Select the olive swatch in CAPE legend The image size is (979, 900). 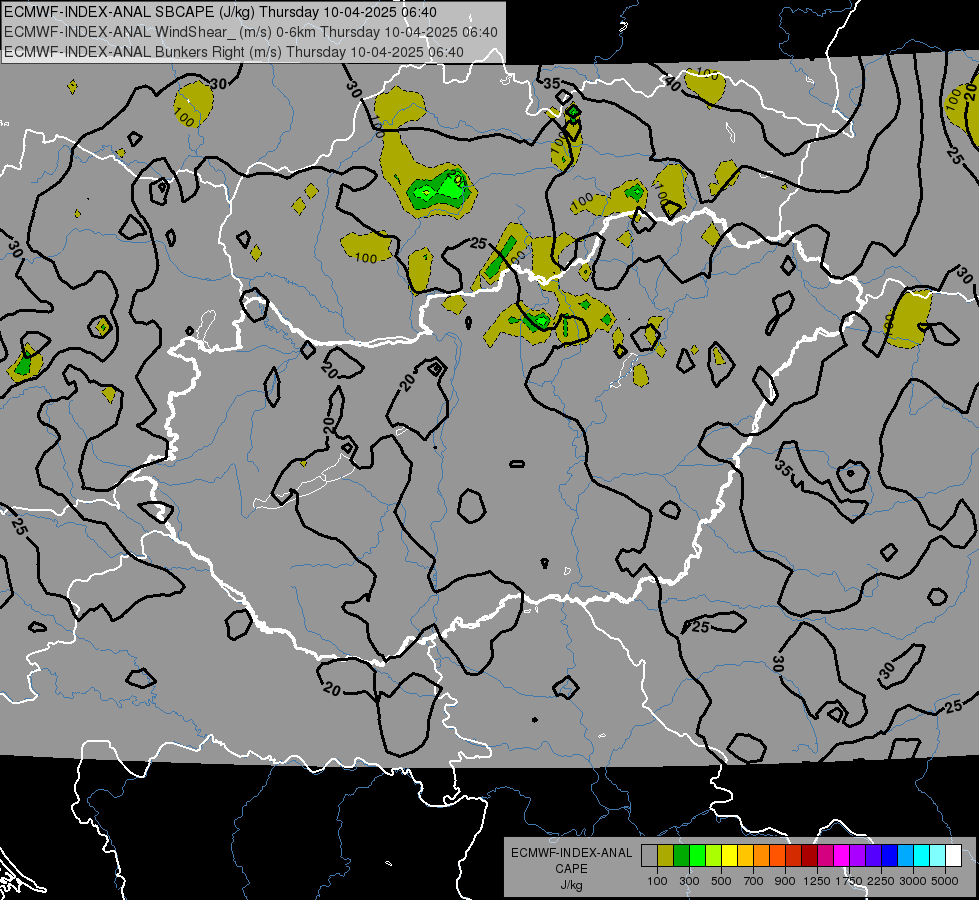[x=666, y=856]
